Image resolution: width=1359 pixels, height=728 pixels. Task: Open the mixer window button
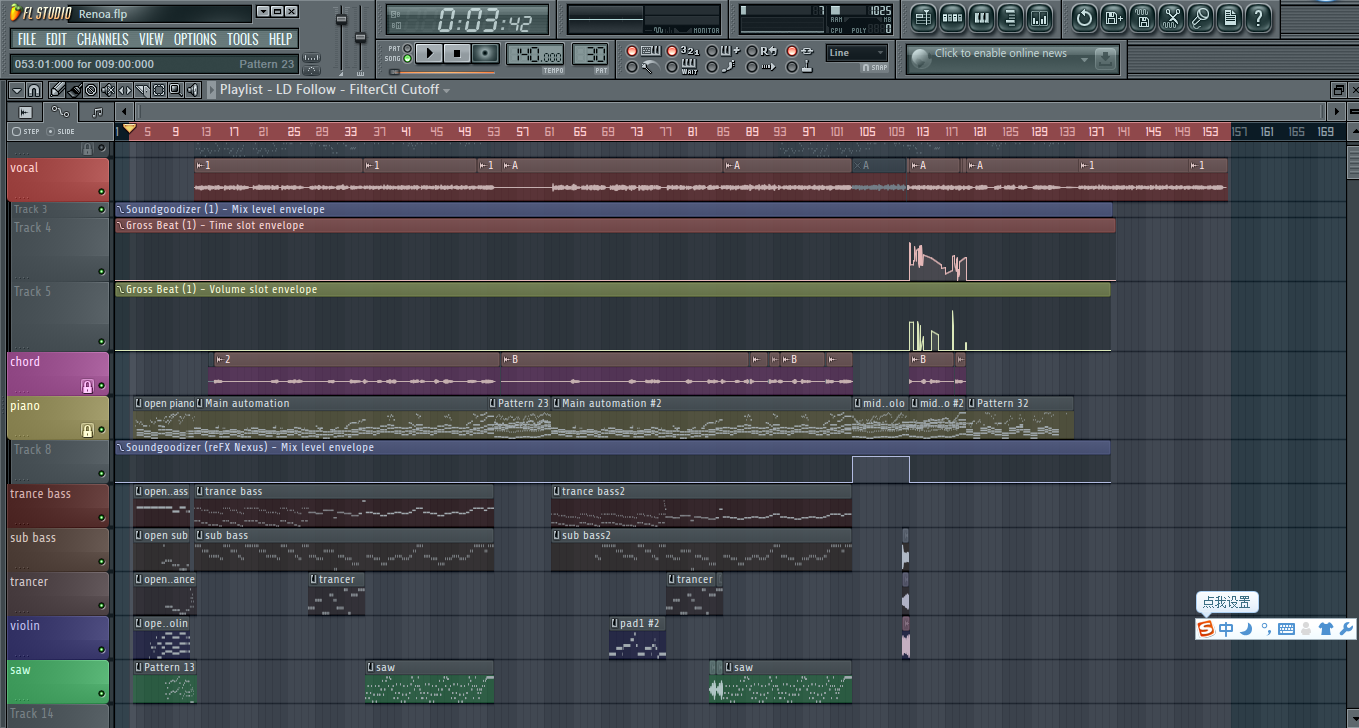[1039, 17]
